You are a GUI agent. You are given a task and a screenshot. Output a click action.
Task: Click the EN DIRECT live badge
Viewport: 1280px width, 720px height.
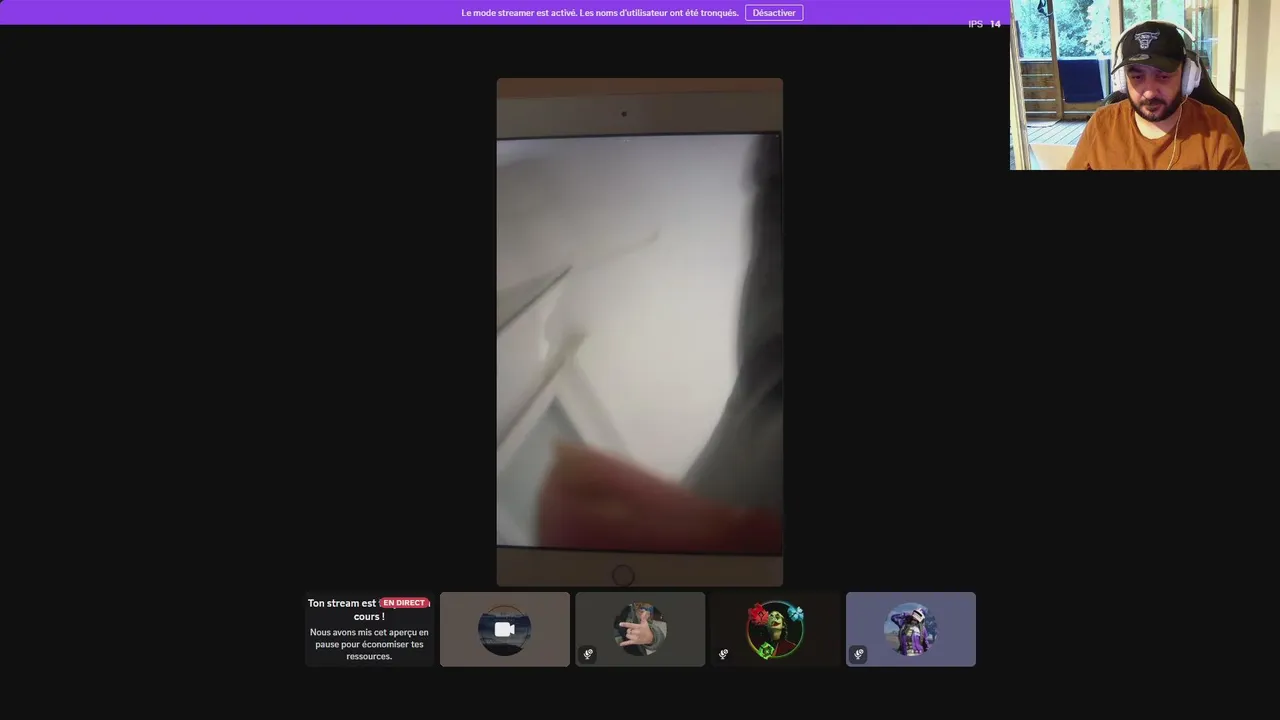pos(404,603)
